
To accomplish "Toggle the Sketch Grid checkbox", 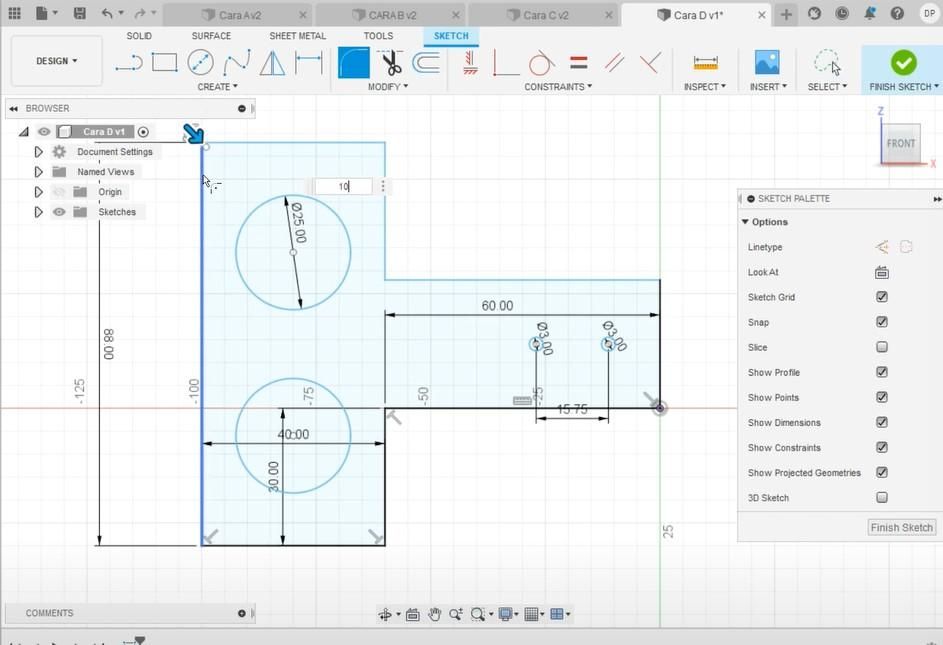I will pyautogui.click(x=882, y=297).
